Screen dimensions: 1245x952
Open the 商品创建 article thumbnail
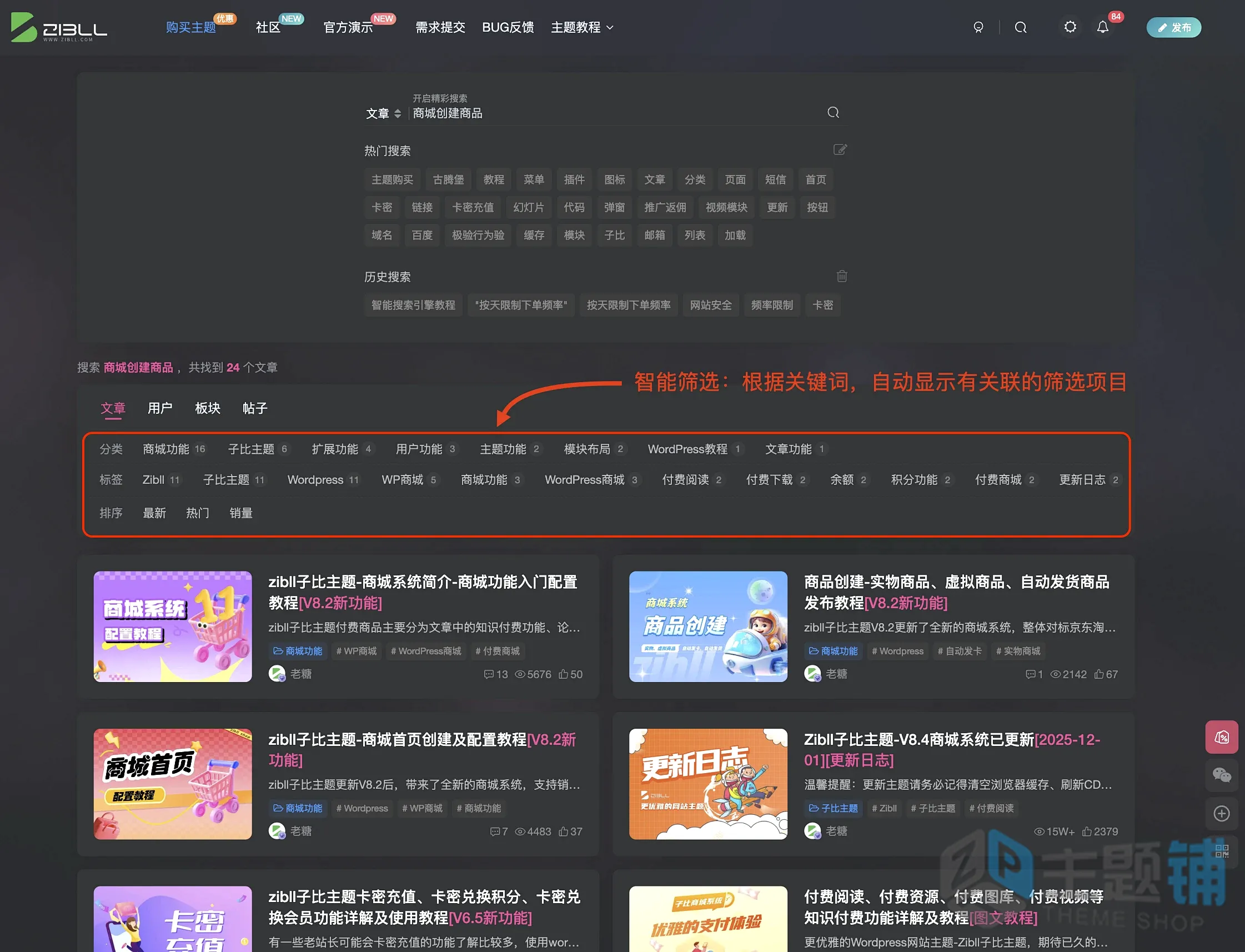[708, 627]
